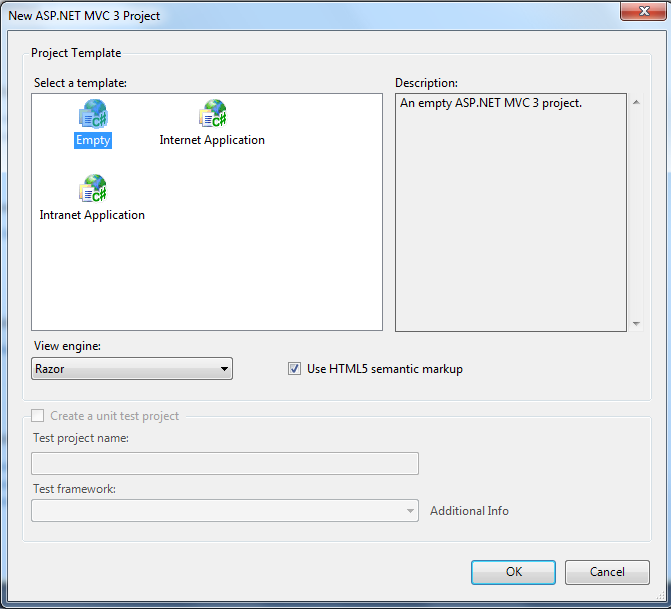Select the Internet Application template icon

[x=213, y=114]
